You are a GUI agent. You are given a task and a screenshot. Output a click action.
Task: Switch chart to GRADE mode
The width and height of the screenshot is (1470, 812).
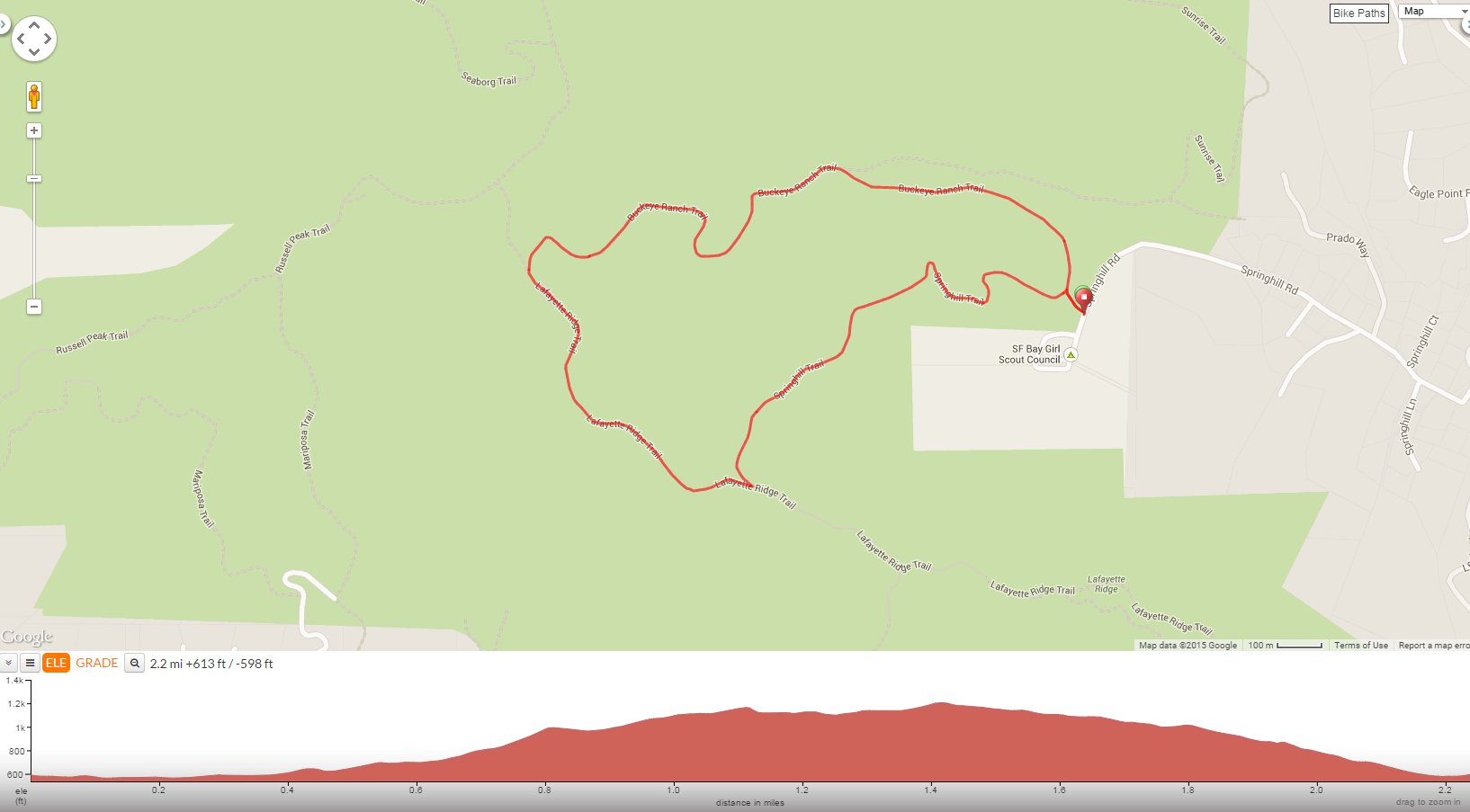coord(97,663)
